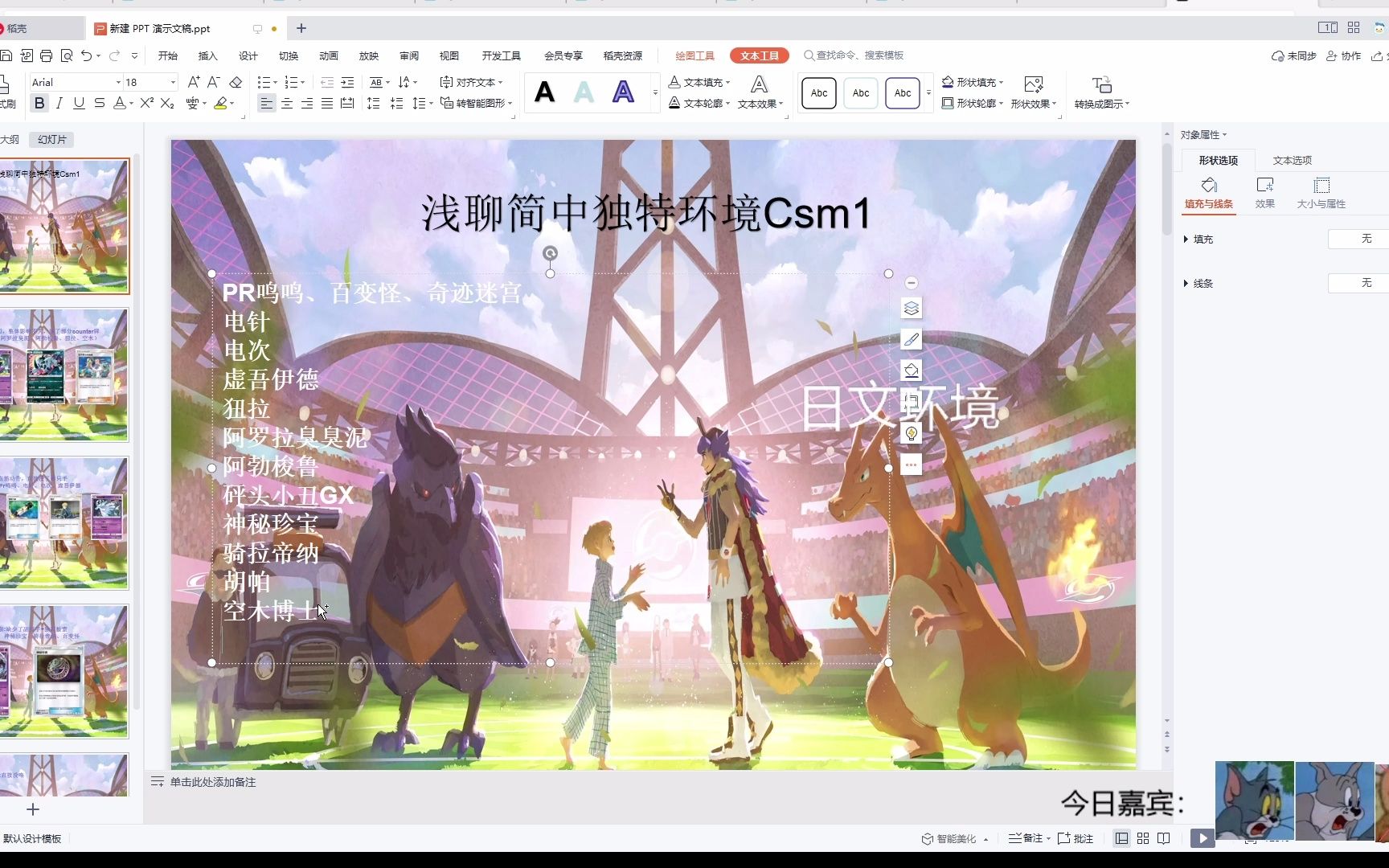Toggle underline formatting button
This screenshot has height=868, width=1389.
click(79, 103)
